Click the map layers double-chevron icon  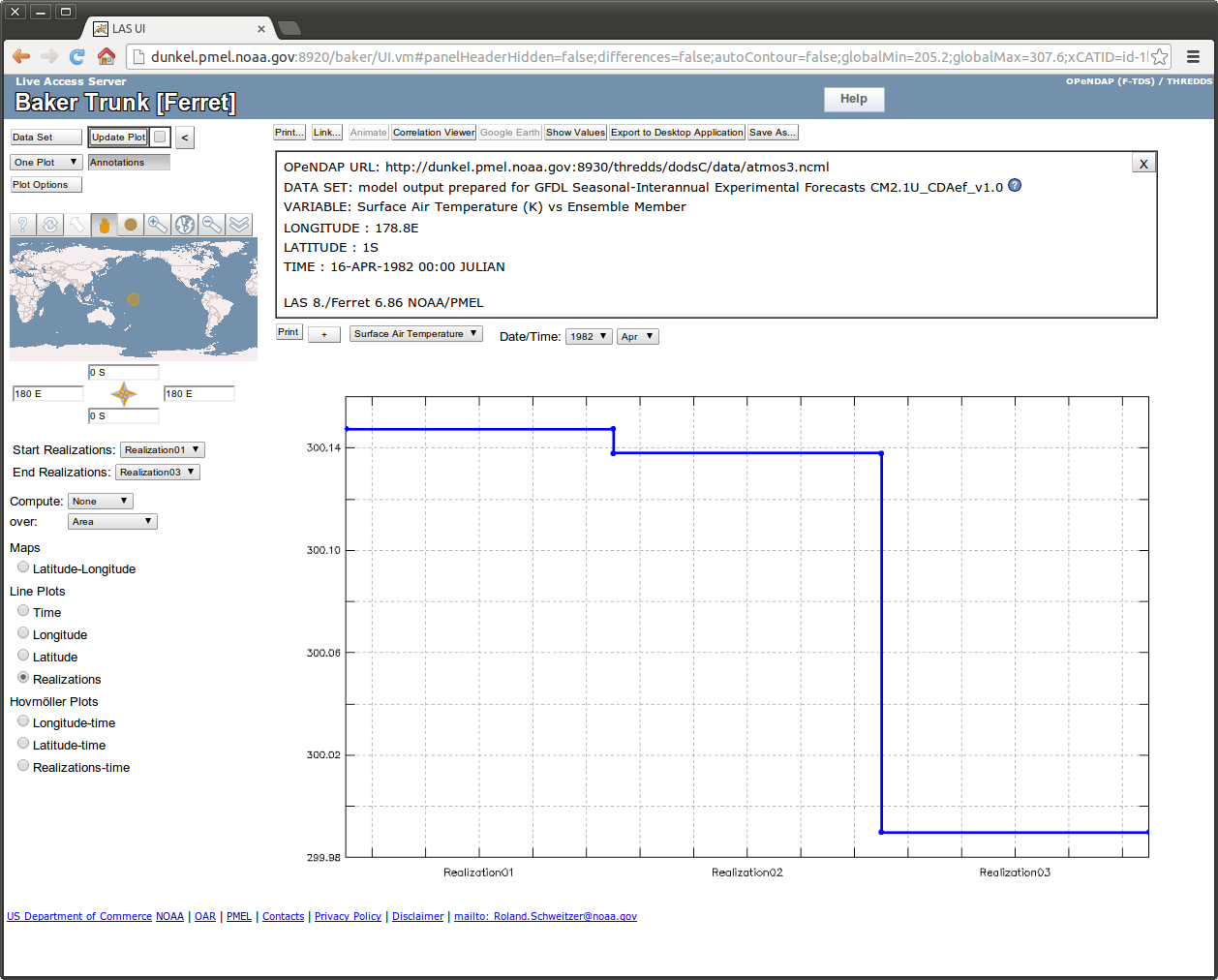click(239, 225)
